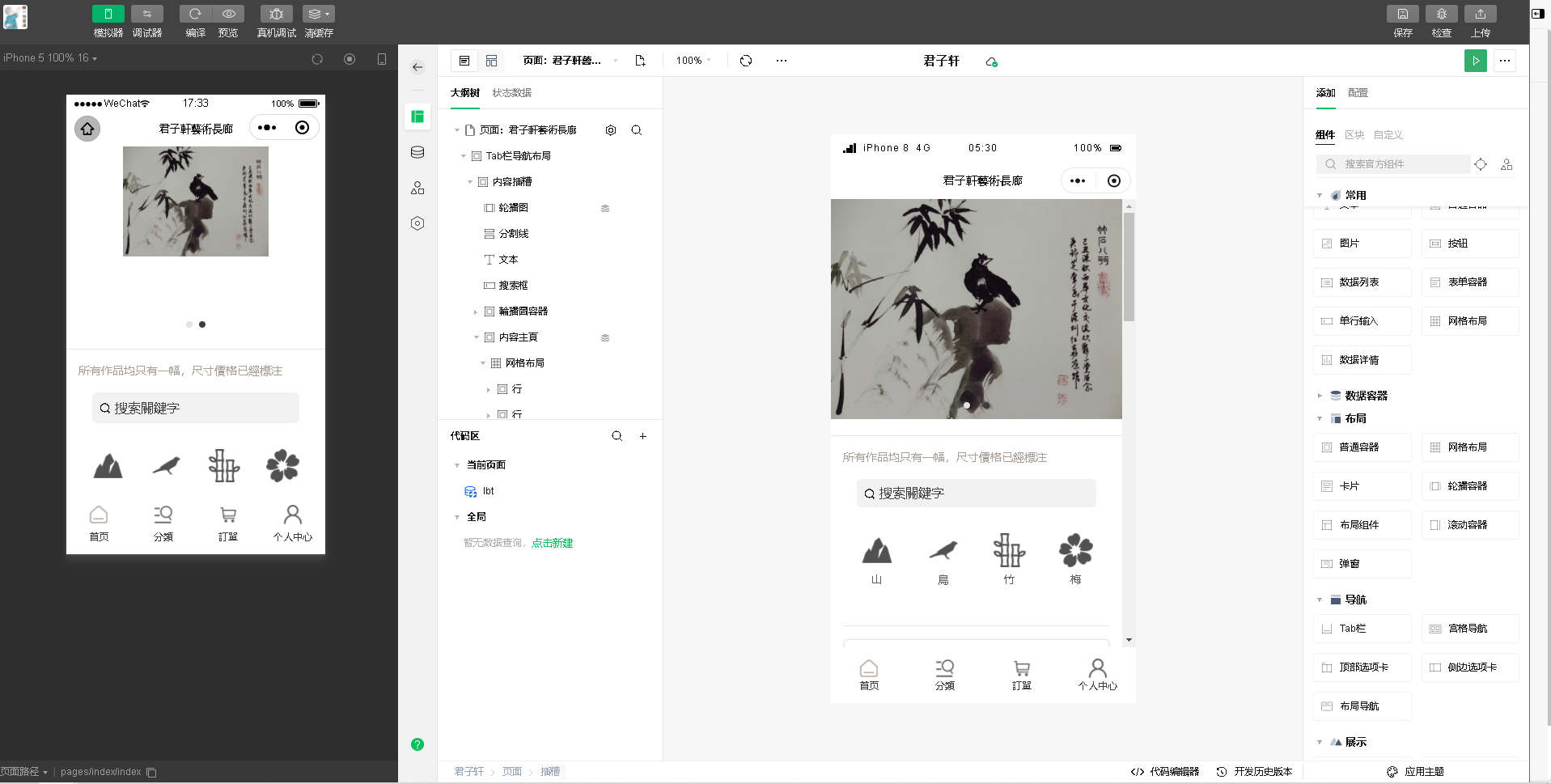Click the simulator refresh icon
Image resolution: width=1551 pixels, height=784 pixels.
[x=317, y=59]
